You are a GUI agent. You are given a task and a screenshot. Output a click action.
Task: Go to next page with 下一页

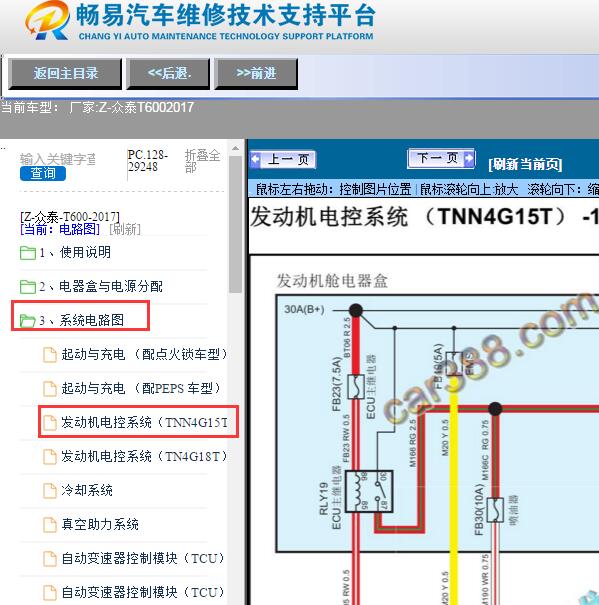coord(441,158)
